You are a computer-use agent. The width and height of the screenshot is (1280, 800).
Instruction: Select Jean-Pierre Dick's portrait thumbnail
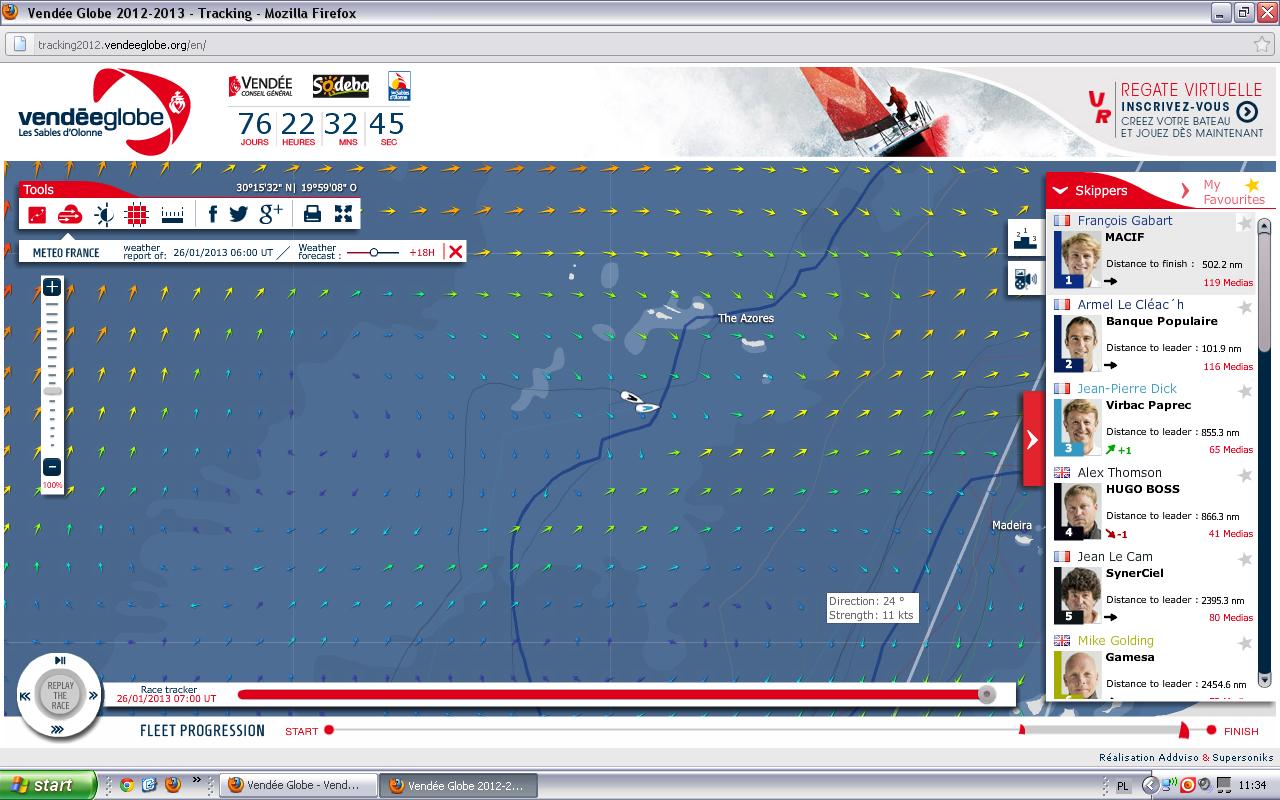pyautogui.click(x=1080, y=427)
